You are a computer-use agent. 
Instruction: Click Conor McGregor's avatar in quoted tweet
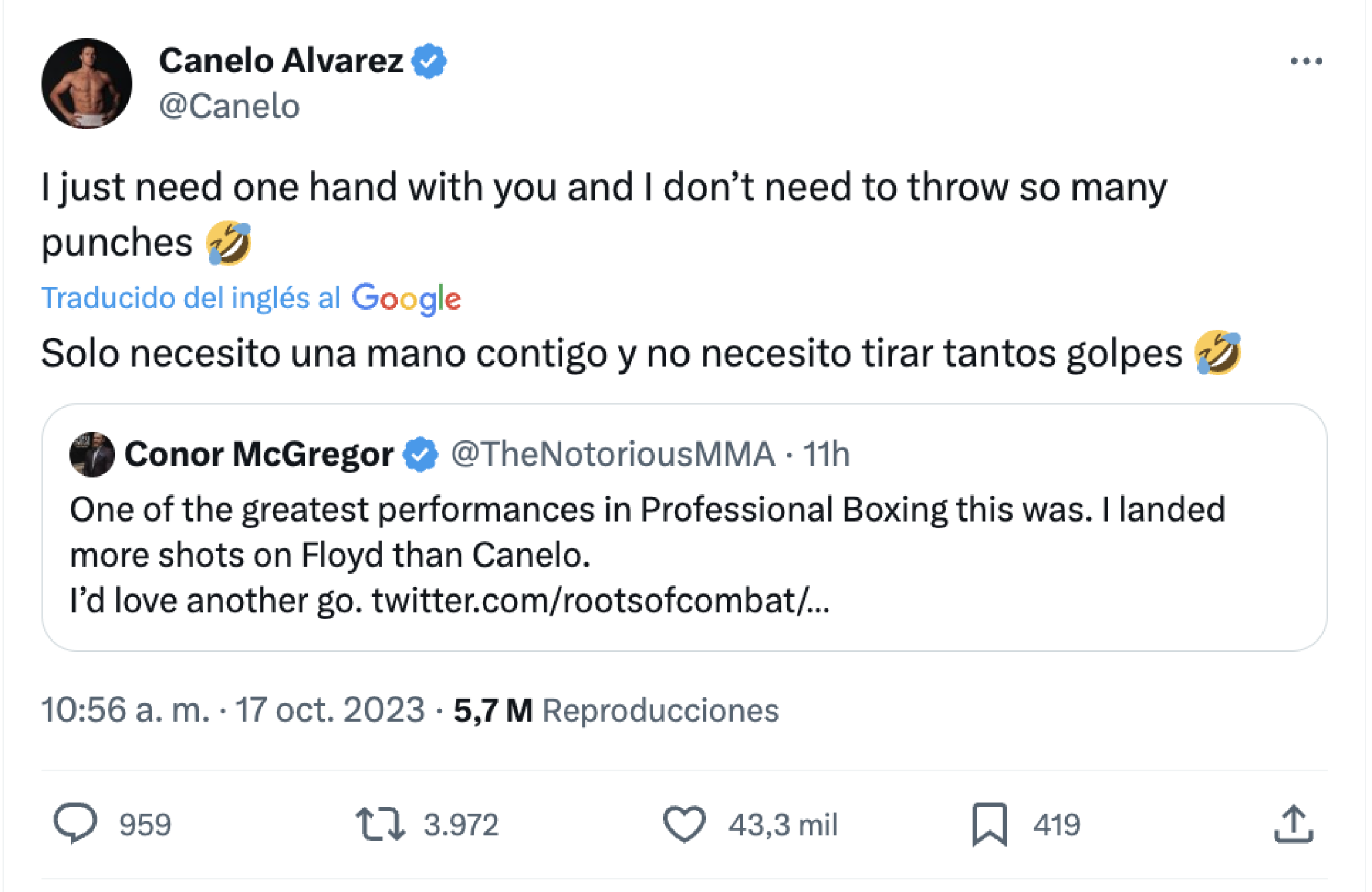[92, 455]
